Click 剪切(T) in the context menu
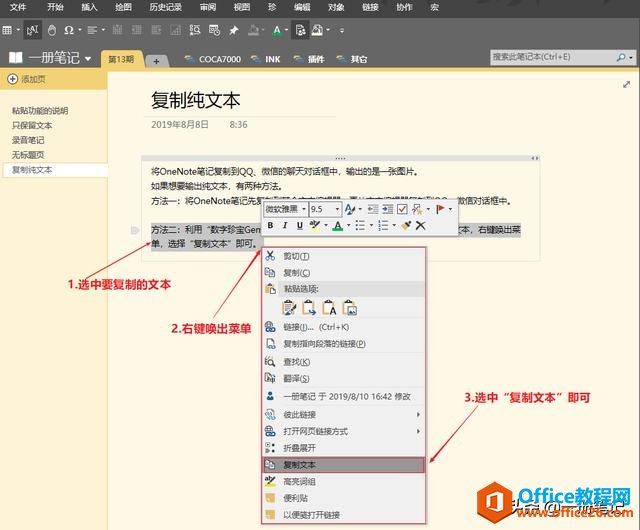The width and height of the screenshot is (640, 530). (x=343, y=256)
